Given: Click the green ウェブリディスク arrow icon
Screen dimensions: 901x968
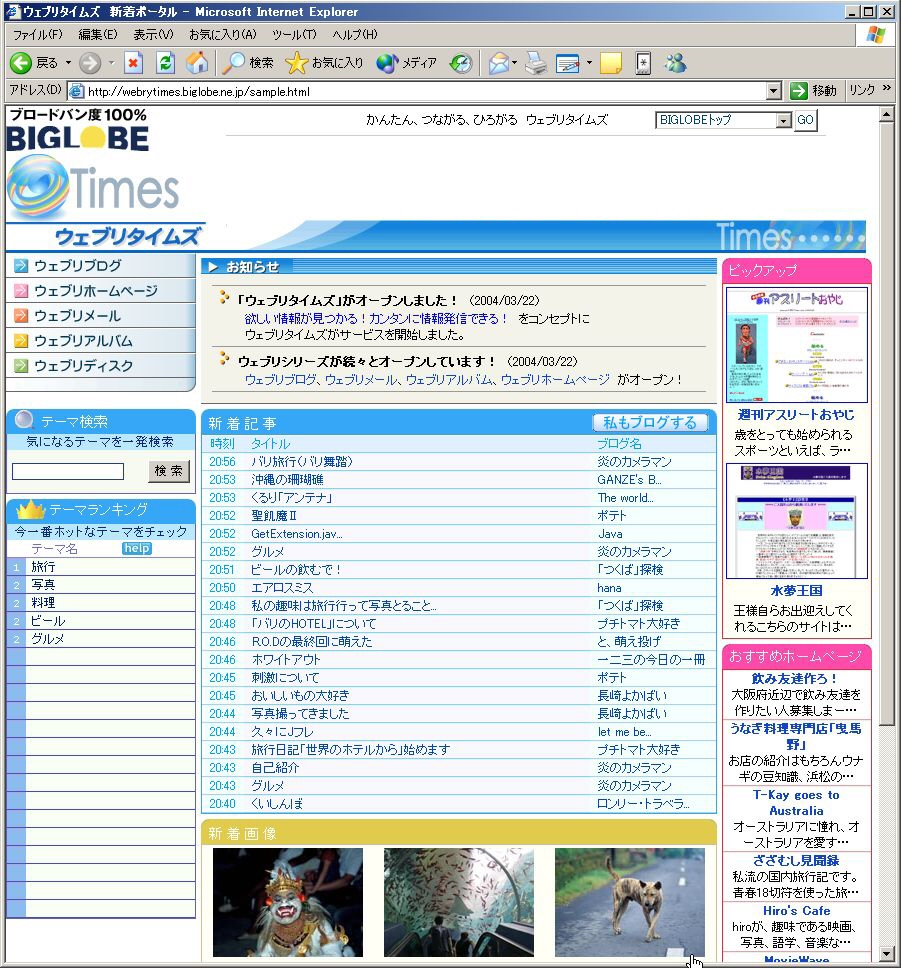Looking at the screenshot, I should (x=21, y=365).
